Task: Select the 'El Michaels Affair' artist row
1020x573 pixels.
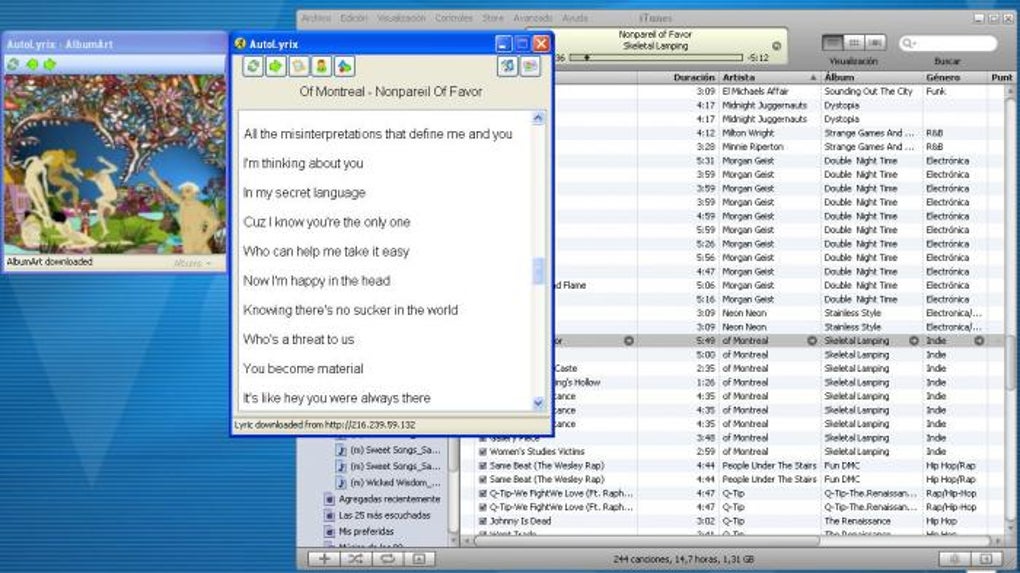Action: click(755, 92)
